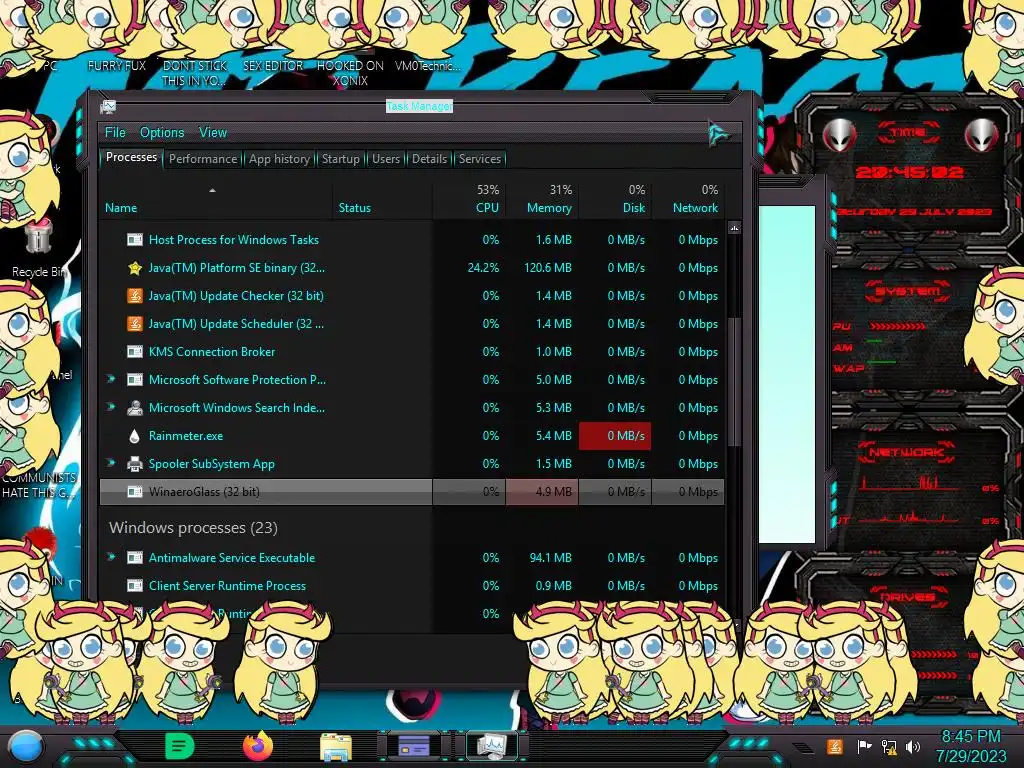Expand Microsoft Software Protection process
The width and height of the screenshot is (1024, 768).
pos(111,379)
